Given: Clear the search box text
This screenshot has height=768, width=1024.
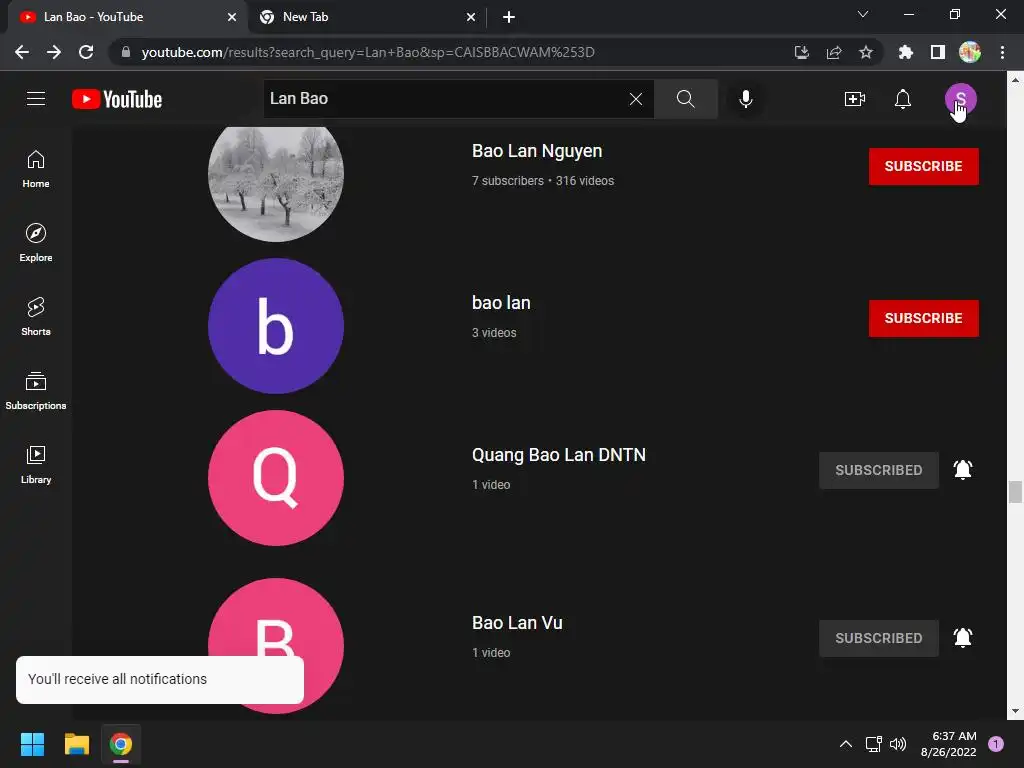Looking at the screenshot, I should [x=635, y=99].
